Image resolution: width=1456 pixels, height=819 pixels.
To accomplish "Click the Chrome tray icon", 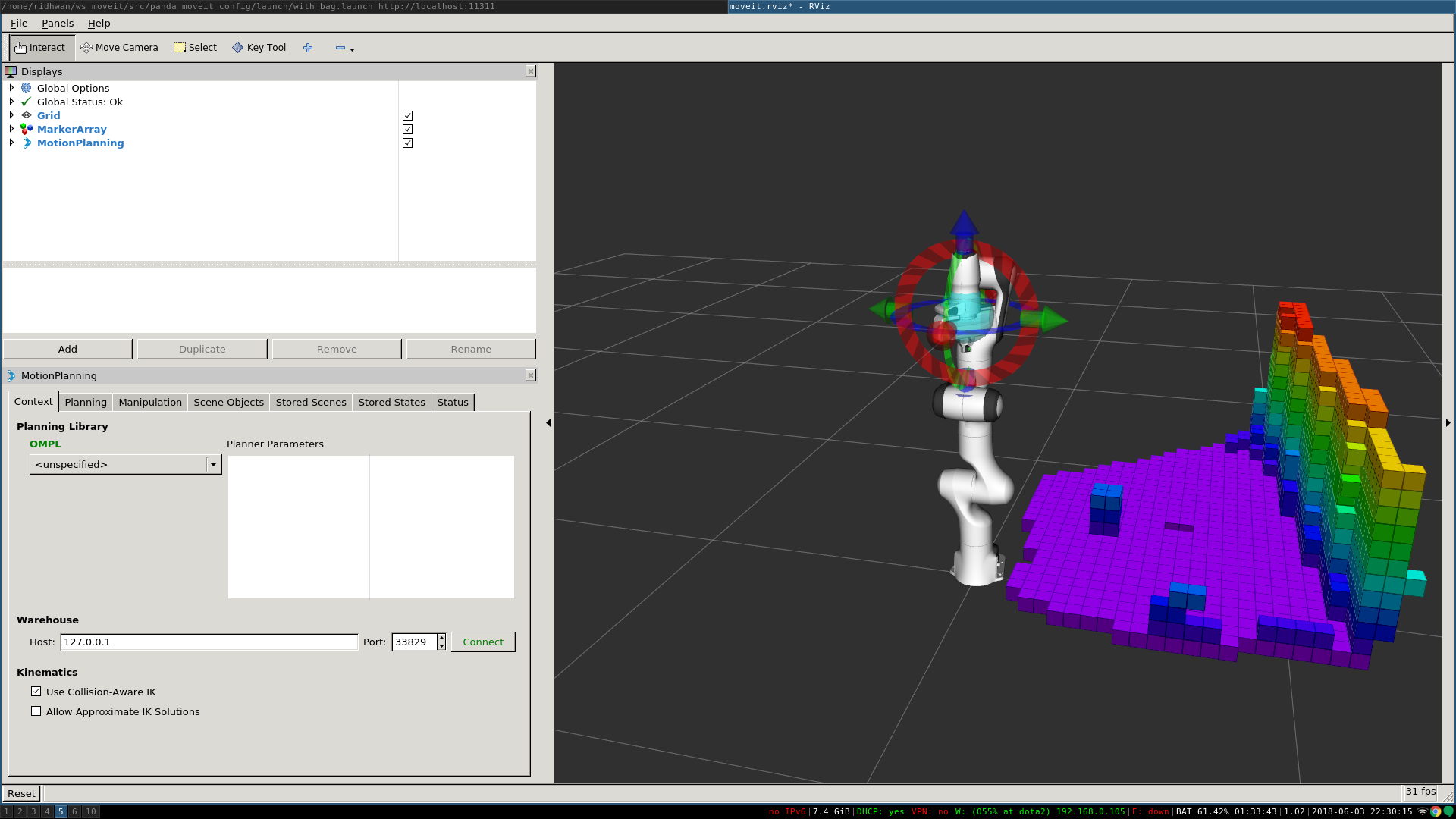I will coord(1436,811).
